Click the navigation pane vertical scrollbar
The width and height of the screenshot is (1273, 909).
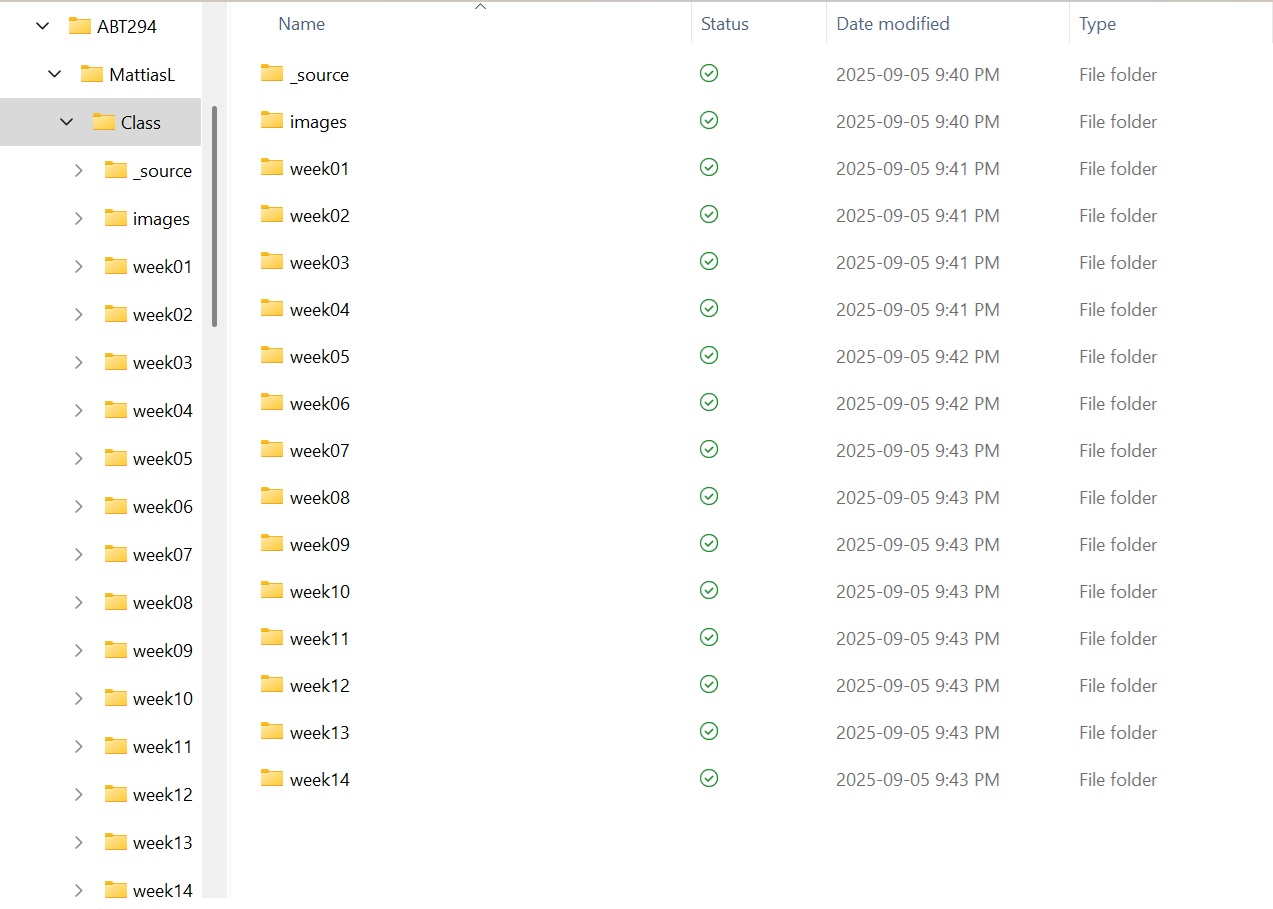(x=214, y=216)
